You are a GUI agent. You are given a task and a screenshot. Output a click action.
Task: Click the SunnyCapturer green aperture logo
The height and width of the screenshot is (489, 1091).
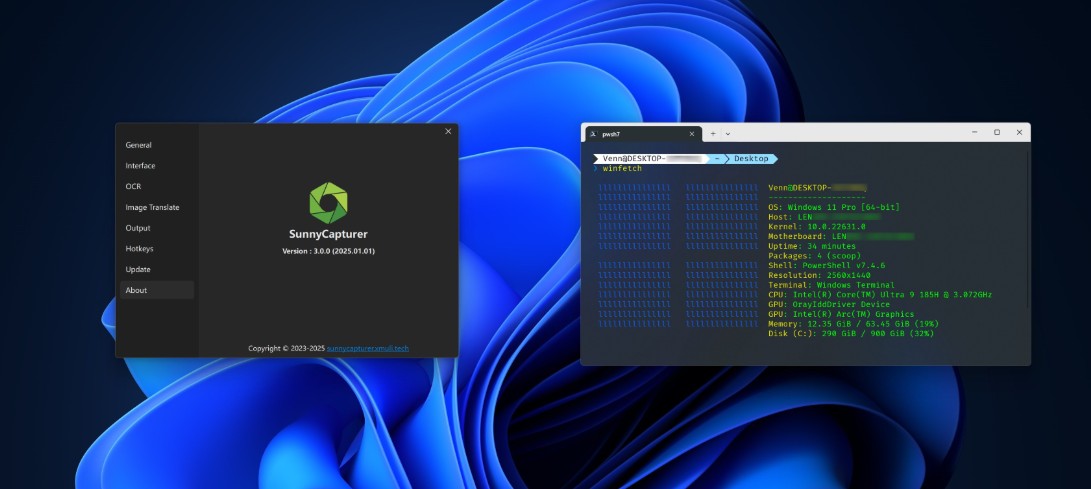(x=328, y=203)
